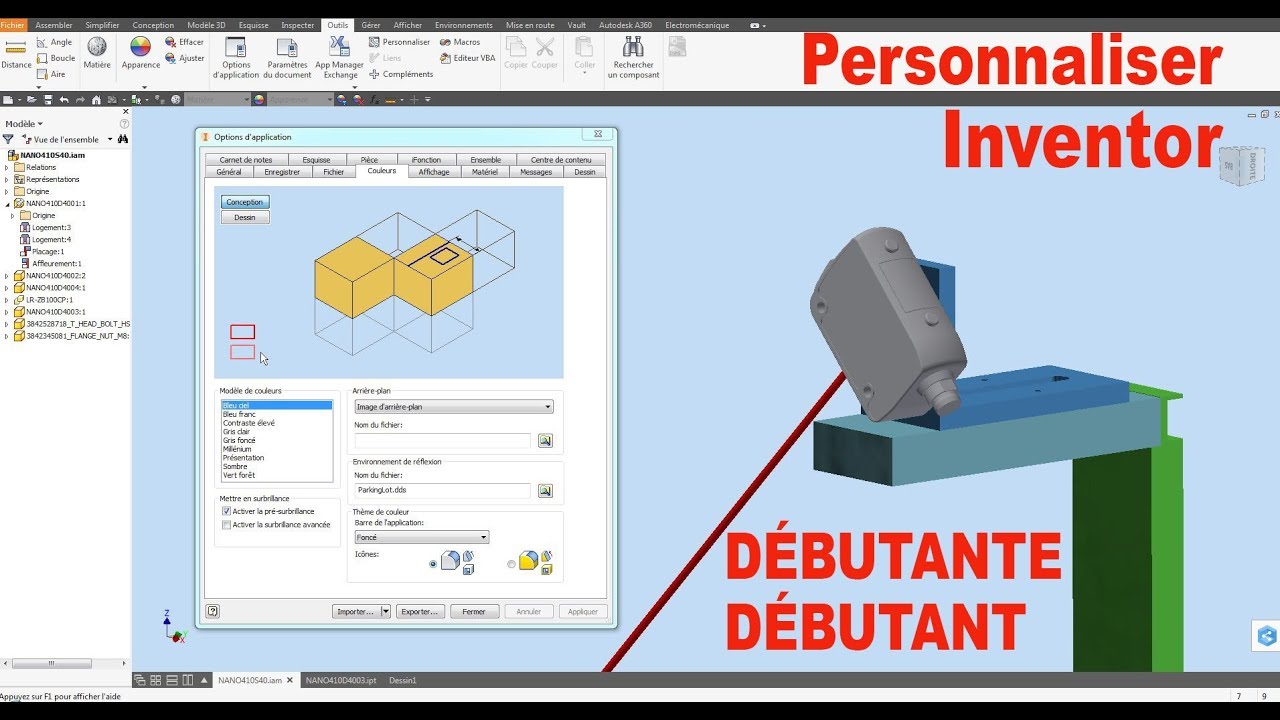Switch to NANO410D4003.ipt document tab
1280x720 pixels.
pos(341,680)
